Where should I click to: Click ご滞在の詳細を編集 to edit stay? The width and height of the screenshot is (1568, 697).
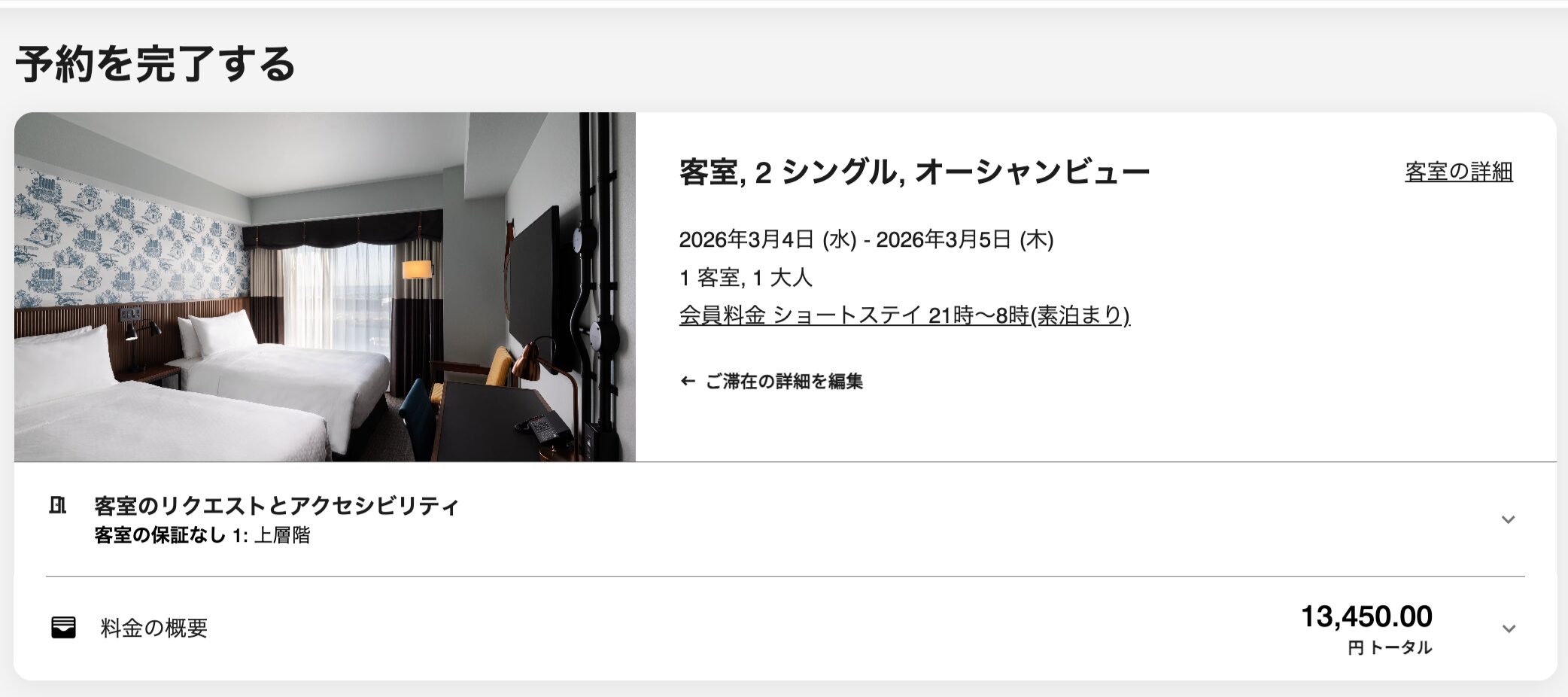[783, 381]
